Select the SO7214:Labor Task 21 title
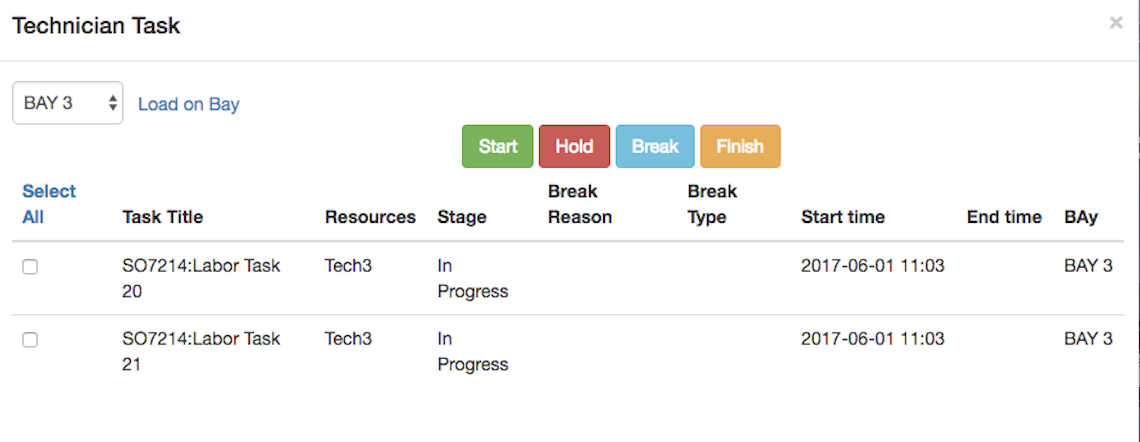Screen dimensions: 1140x442 tap(201, 351)
